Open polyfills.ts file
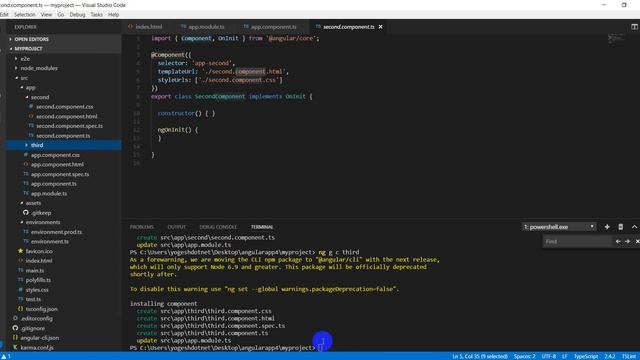Image resolution: width=640 pixels, height=360 pixels. click(x=38, y=280)
